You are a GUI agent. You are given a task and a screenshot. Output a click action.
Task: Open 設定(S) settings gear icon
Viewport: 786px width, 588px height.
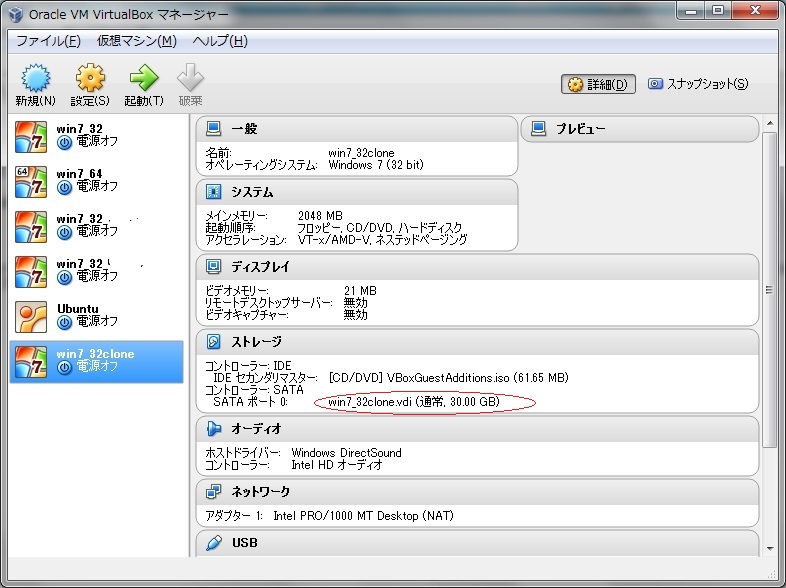[x=90, y=78]
